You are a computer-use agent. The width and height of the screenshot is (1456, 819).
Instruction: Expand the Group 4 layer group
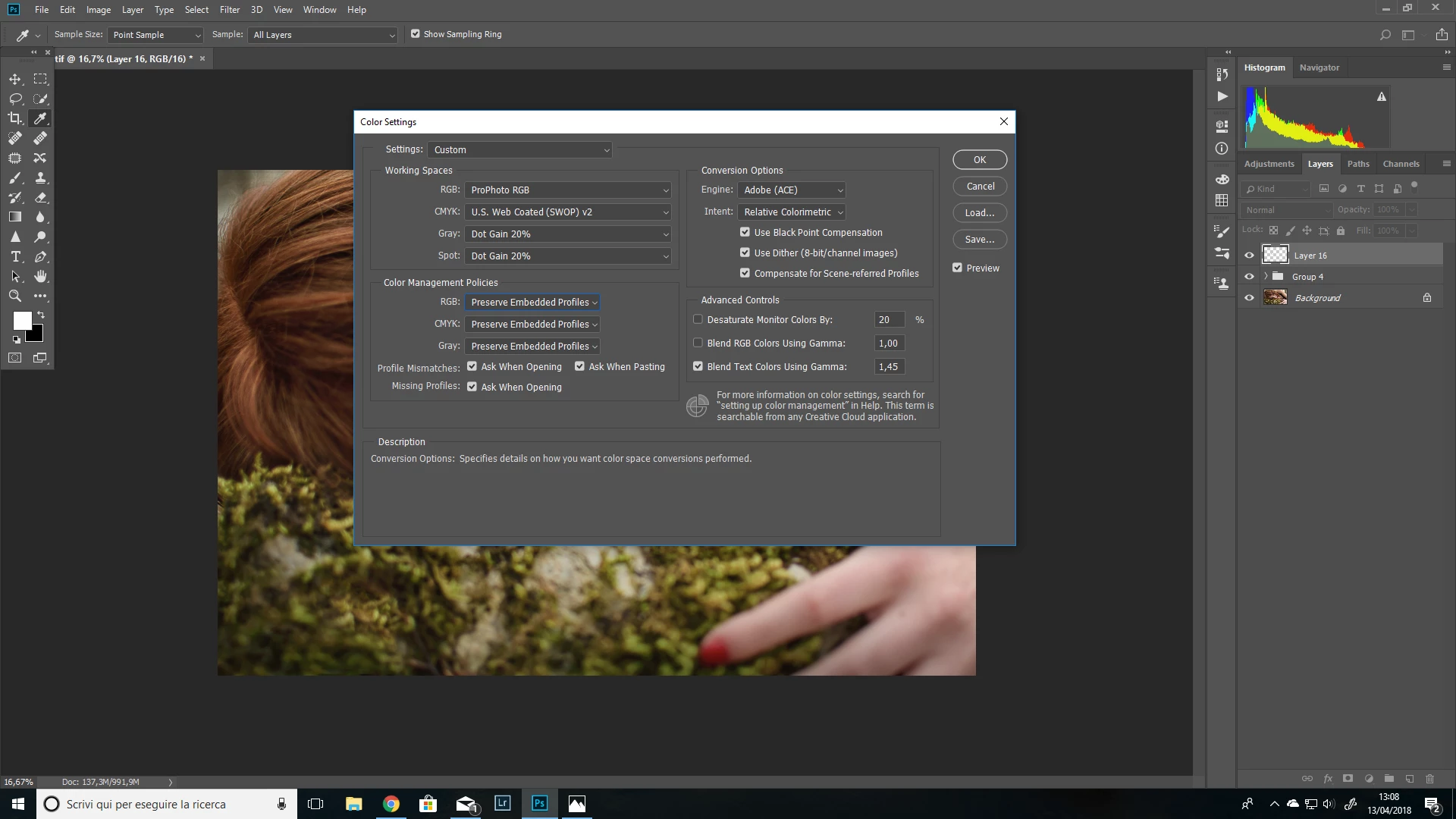tap(1266, 277)
